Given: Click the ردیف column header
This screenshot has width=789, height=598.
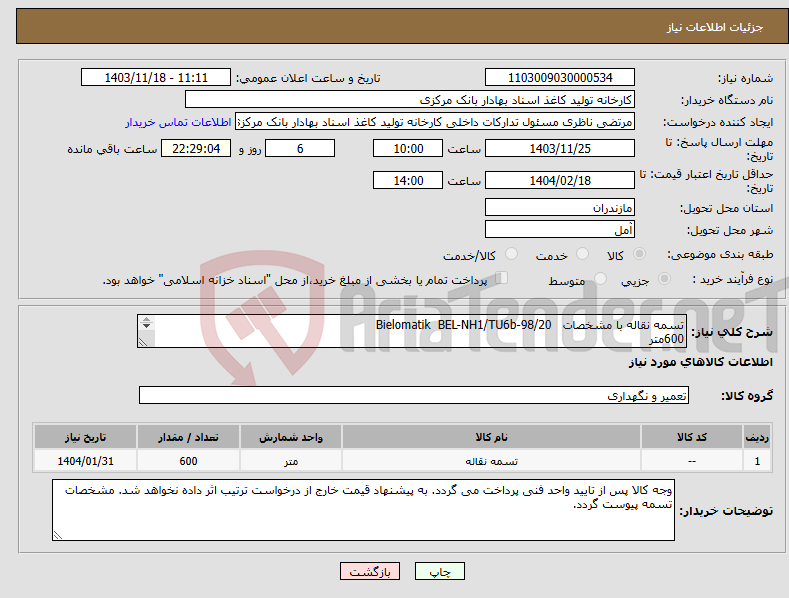Looking at the screenshot, I should 757,437.
